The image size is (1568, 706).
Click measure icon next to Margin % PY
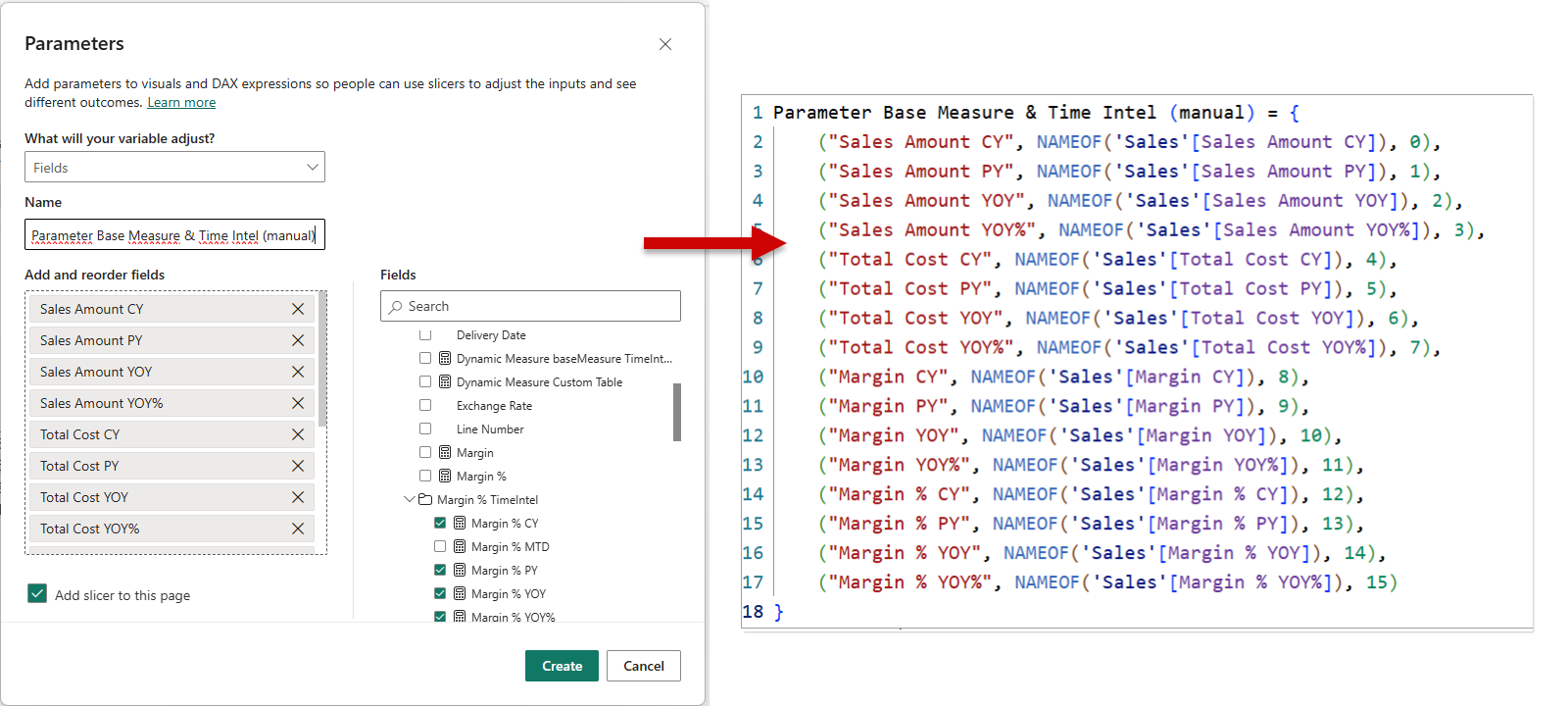(460, 571)
